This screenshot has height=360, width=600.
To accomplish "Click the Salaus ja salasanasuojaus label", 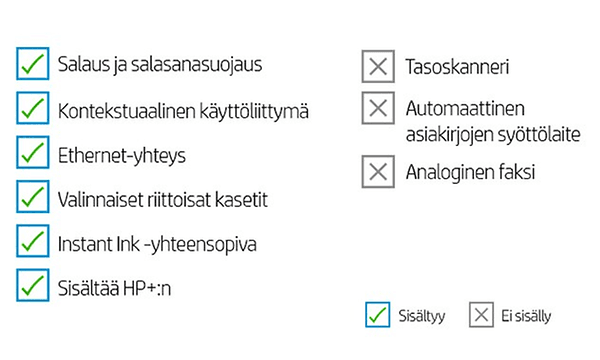I will click(x=160, y=65).
